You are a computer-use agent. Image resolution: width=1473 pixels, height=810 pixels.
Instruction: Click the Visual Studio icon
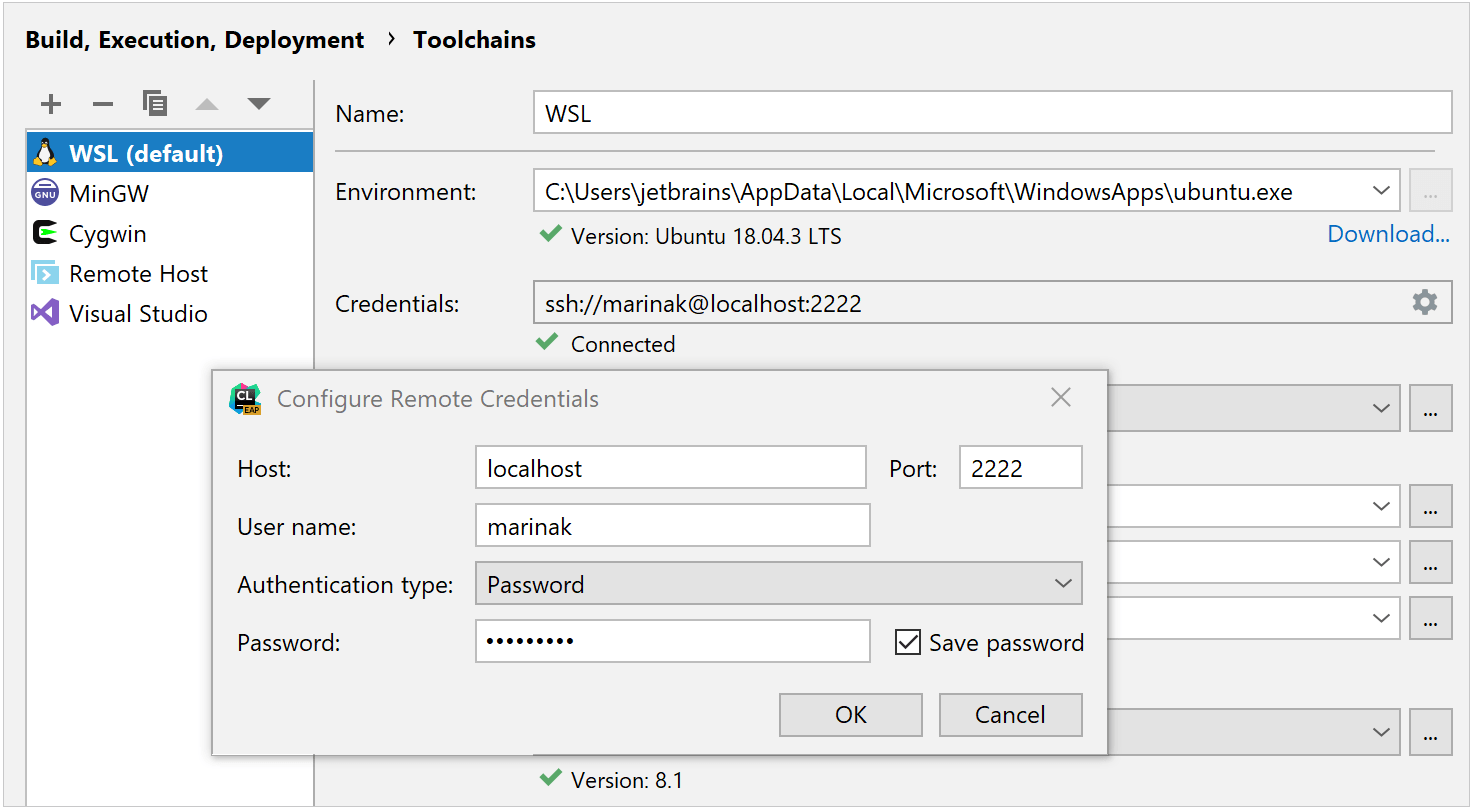pyautogui.click(x=45, y=313)
